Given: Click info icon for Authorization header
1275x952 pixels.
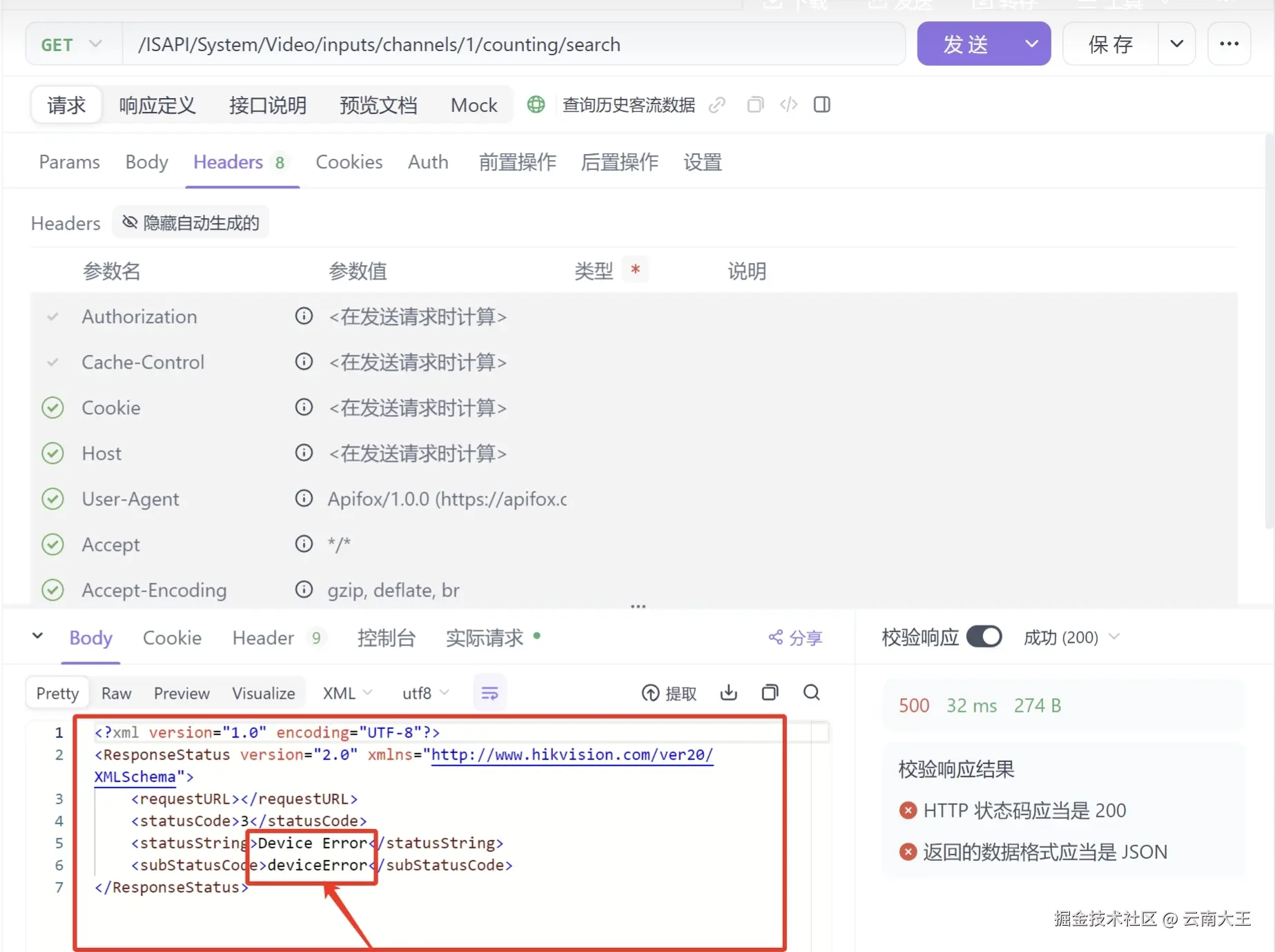Looking at the screenshot, I should 304,316.
